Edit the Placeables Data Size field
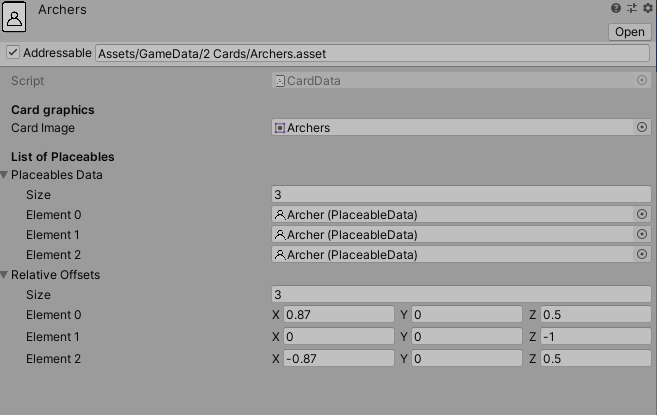 tap(461, 195)
